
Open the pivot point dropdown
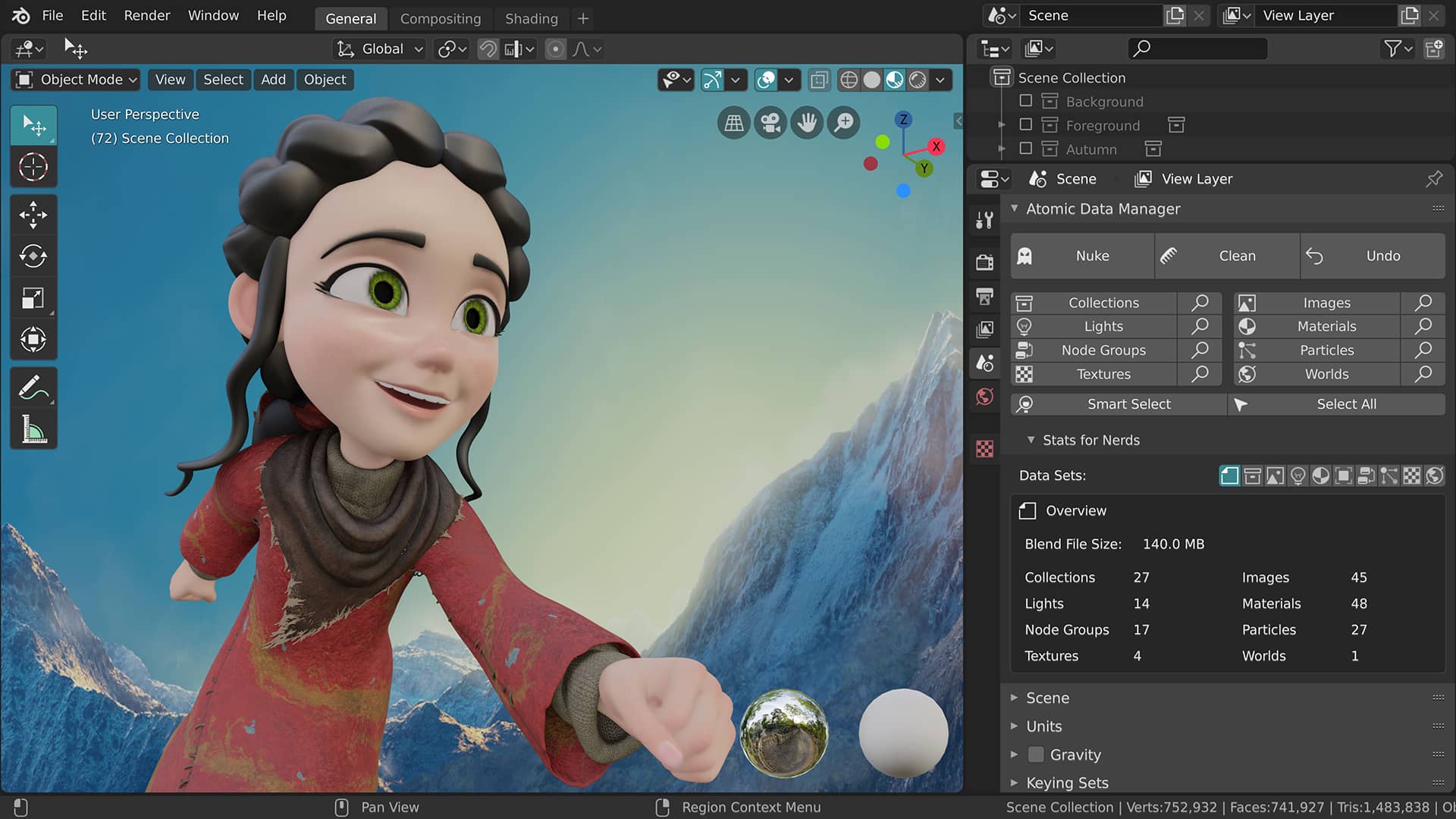click(x=452, y=49)
